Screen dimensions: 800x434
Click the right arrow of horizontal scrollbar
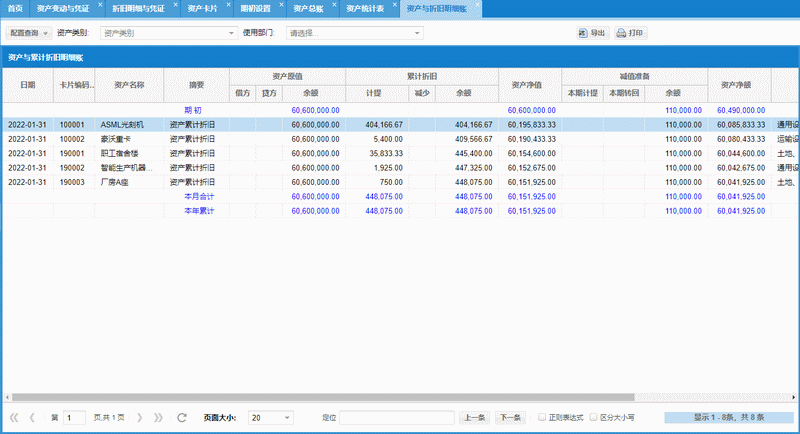pyautogui.click(x=793, y=397)
